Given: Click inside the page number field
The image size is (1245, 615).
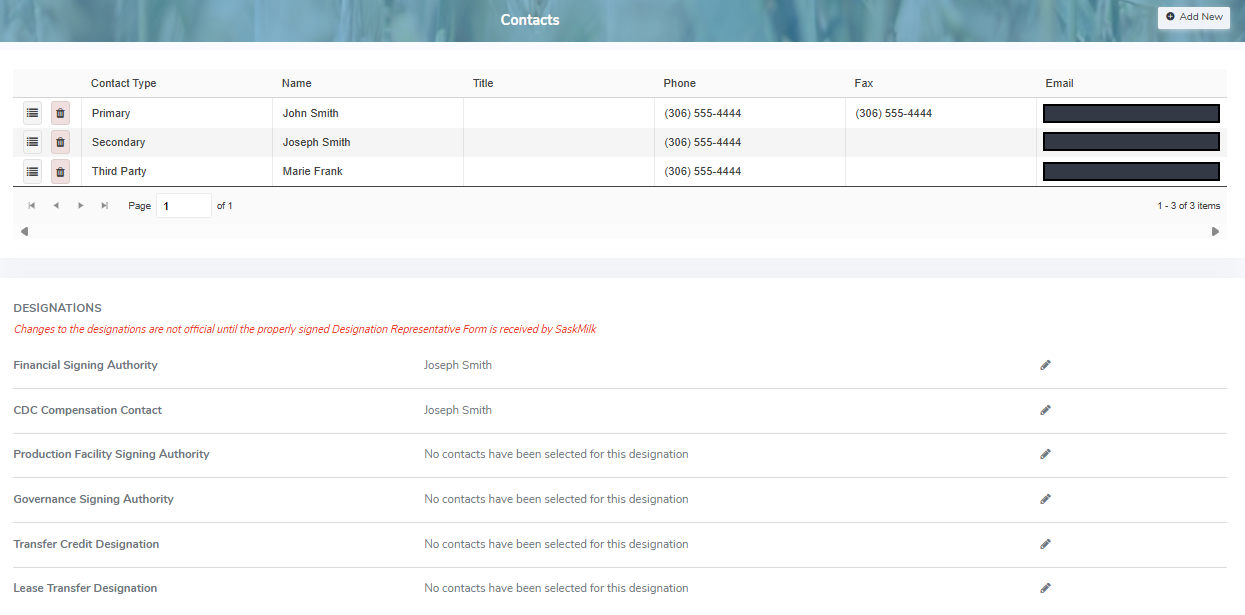Looking at the screenshot, I should click(184, 205).
